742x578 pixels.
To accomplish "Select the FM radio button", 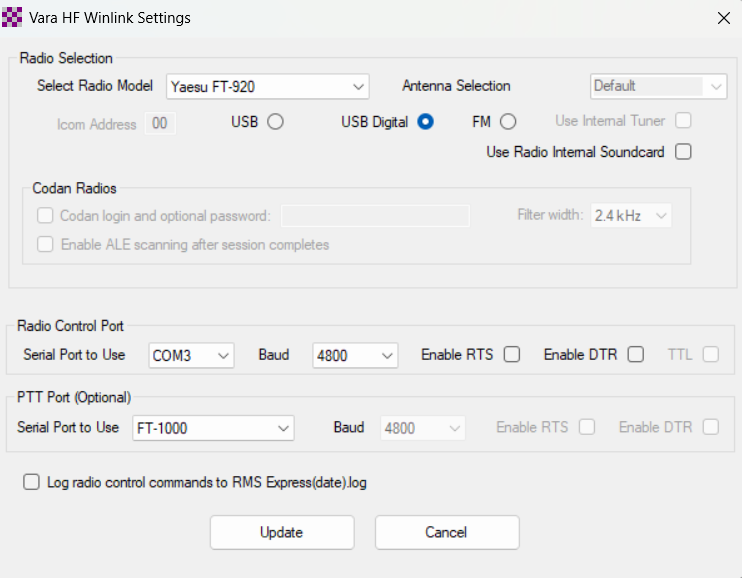I will tap(508, 122).
